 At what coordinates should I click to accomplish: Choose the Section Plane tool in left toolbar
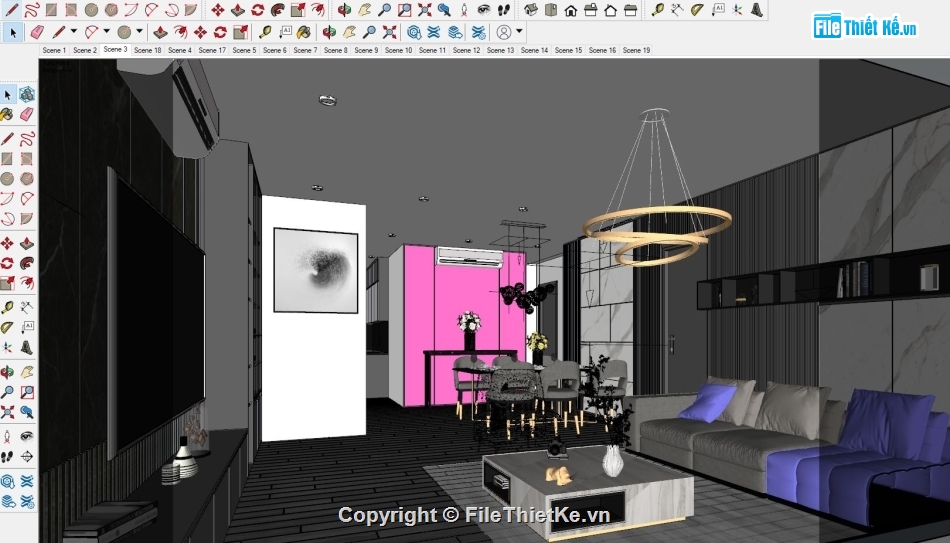tap(27, 456)
